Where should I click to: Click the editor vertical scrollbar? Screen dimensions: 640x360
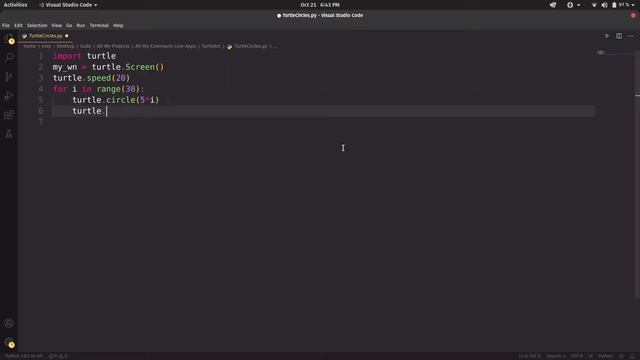coord(638,176)
